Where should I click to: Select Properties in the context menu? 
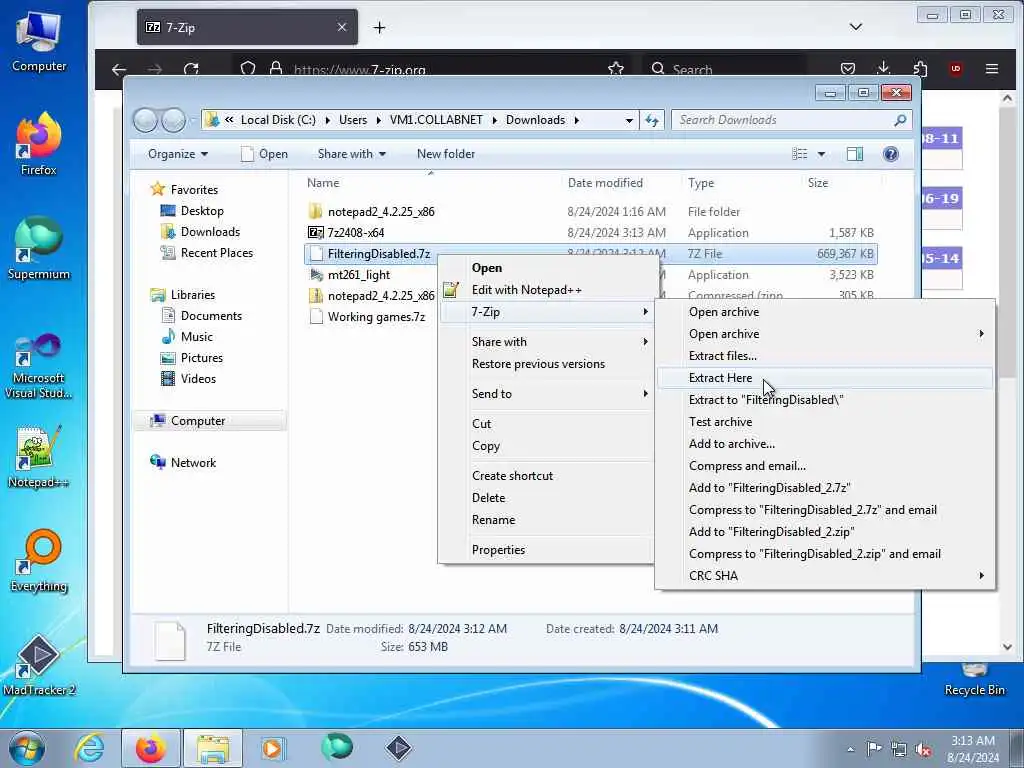click(x=546, y=550)
